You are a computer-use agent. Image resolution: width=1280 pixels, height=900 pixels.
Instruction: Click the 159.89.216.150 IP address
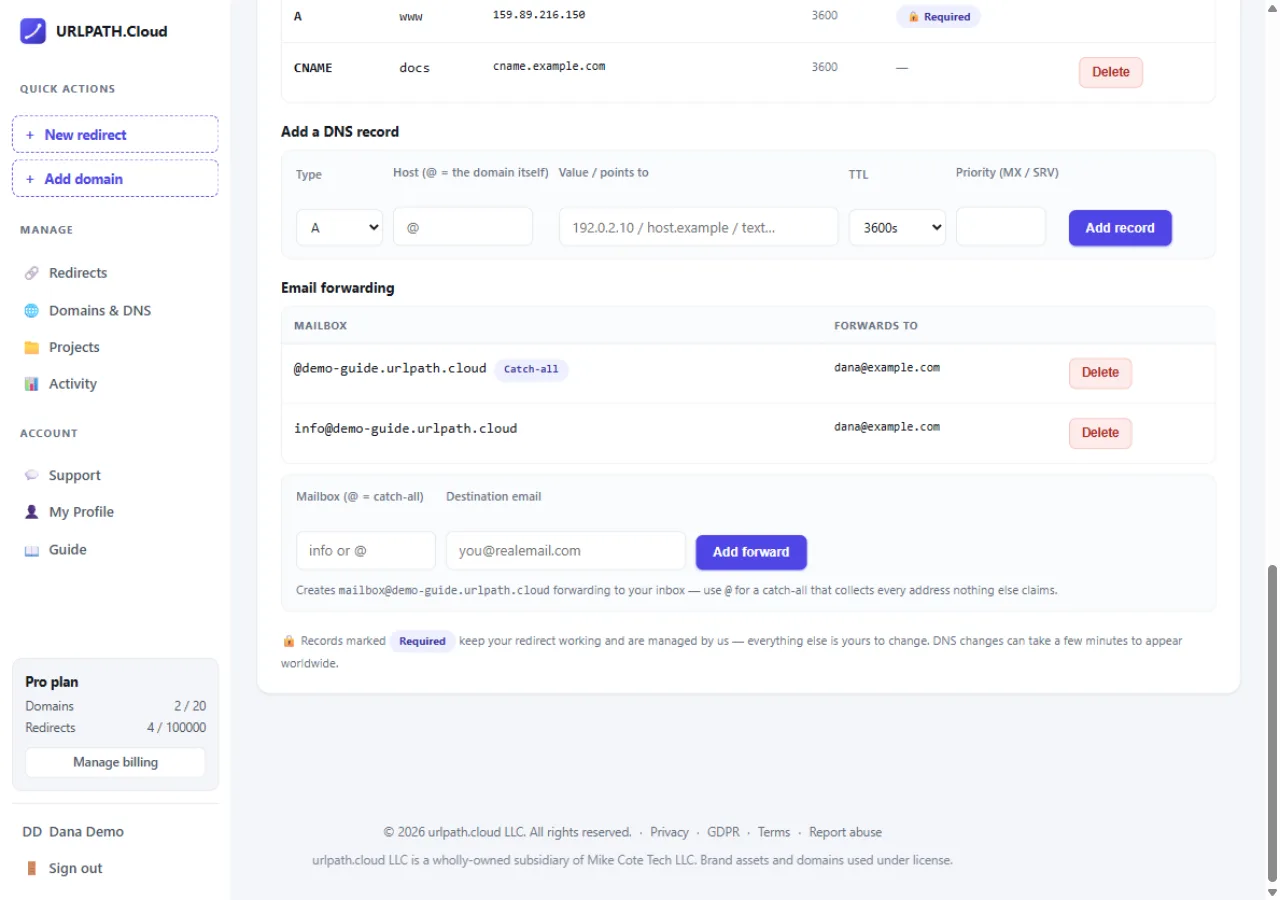point(539,15)
